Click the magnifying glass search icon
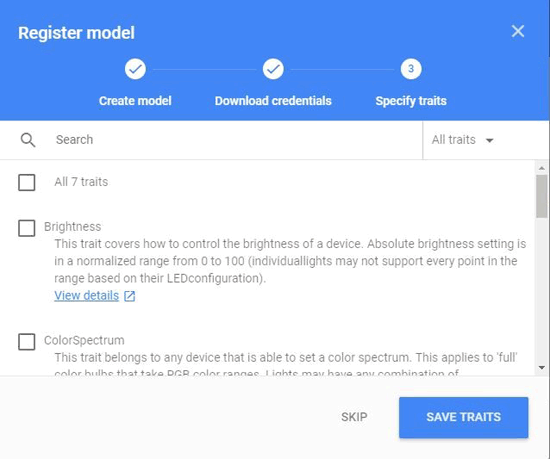Viewport: 550px width, 459px height. [28, 140]
